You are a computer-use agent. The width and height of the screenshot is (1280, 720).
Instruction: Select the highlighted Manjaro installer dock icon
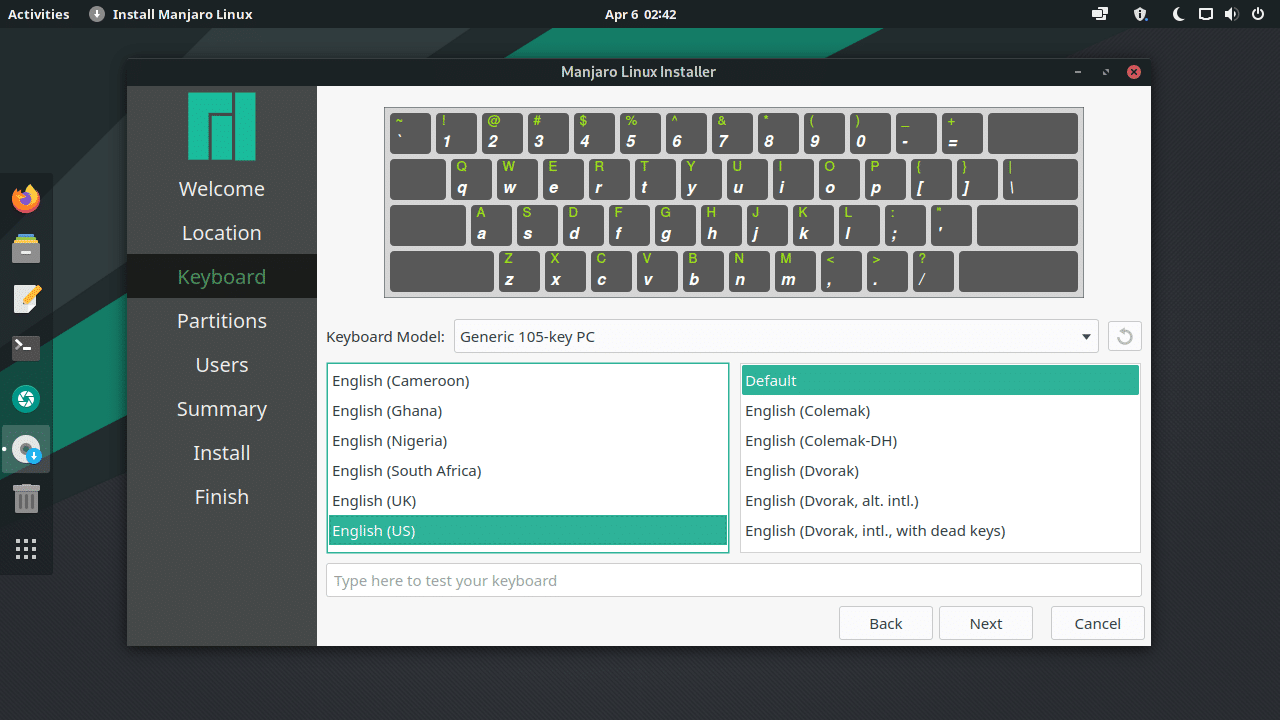click(x=26, y=448)
